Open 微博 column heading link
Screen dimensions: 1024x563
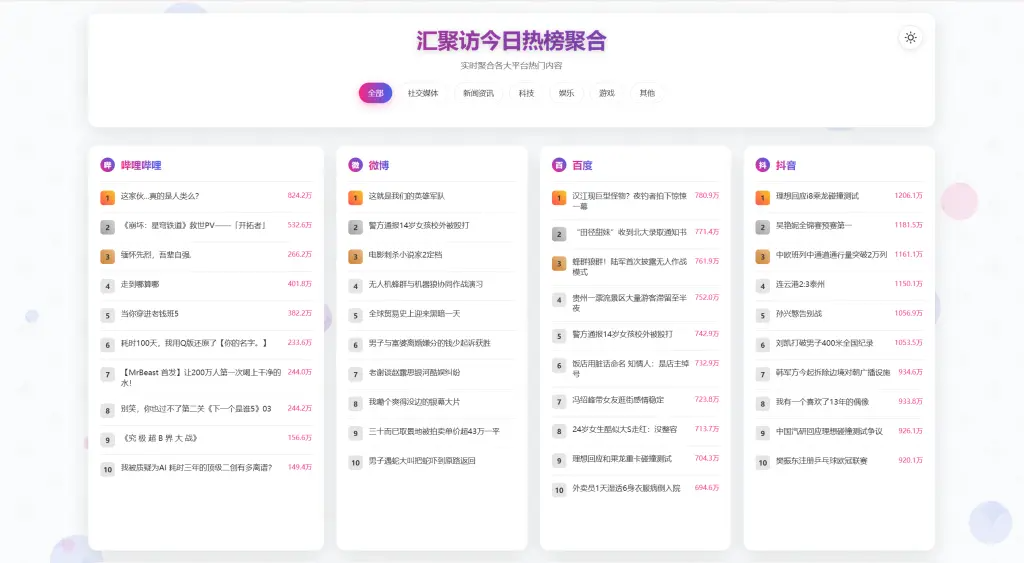[x=379, y=165]
